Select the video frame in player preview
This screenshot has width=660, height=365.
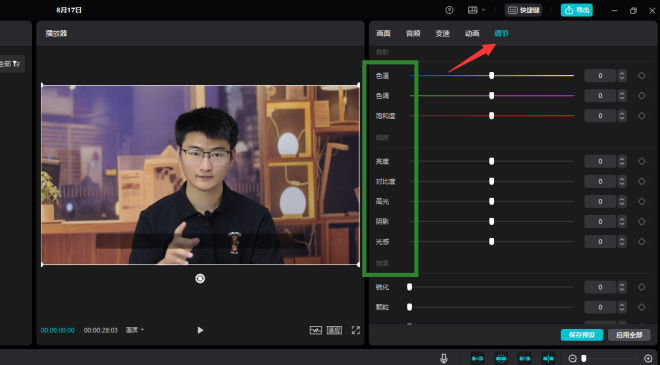[x=200, y=175]
